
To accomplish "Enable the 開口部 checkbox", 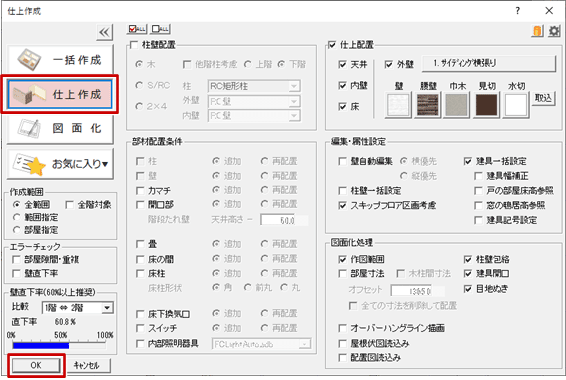I will click(x=140, y=205).
